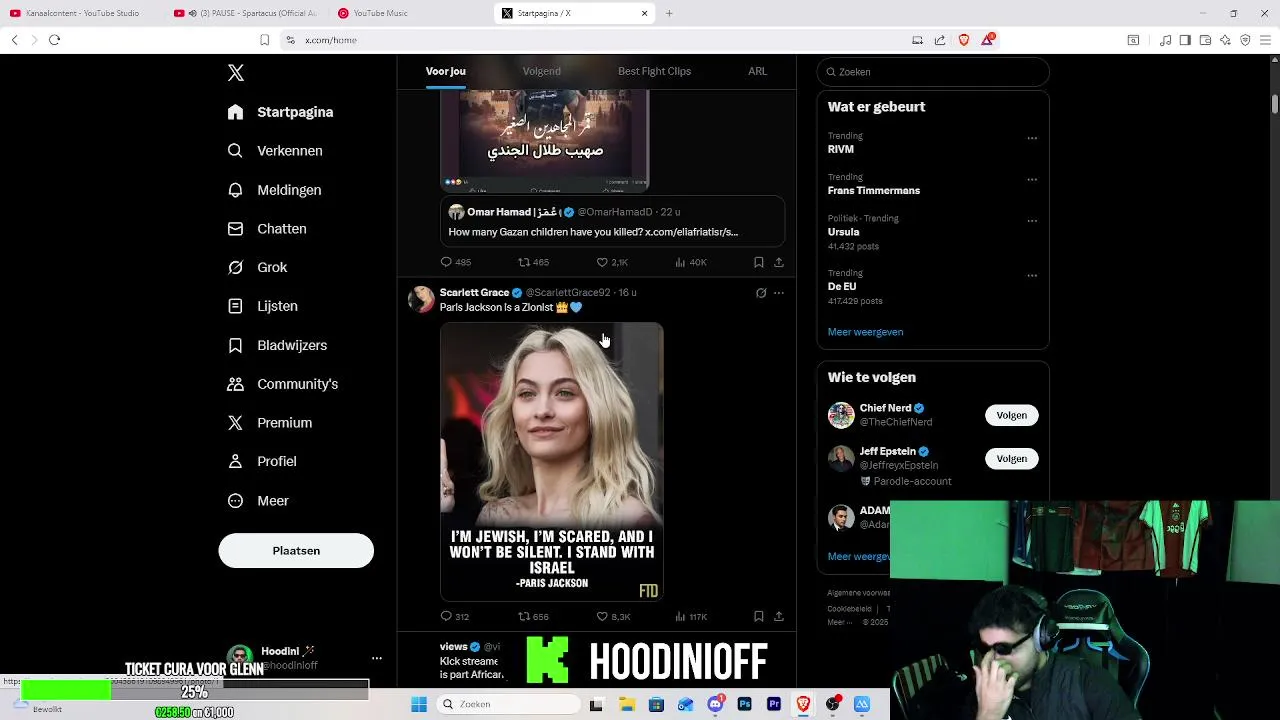Open the browser main hamburger menu
Screen dimensions: 1280x720
coord(1265,40)
